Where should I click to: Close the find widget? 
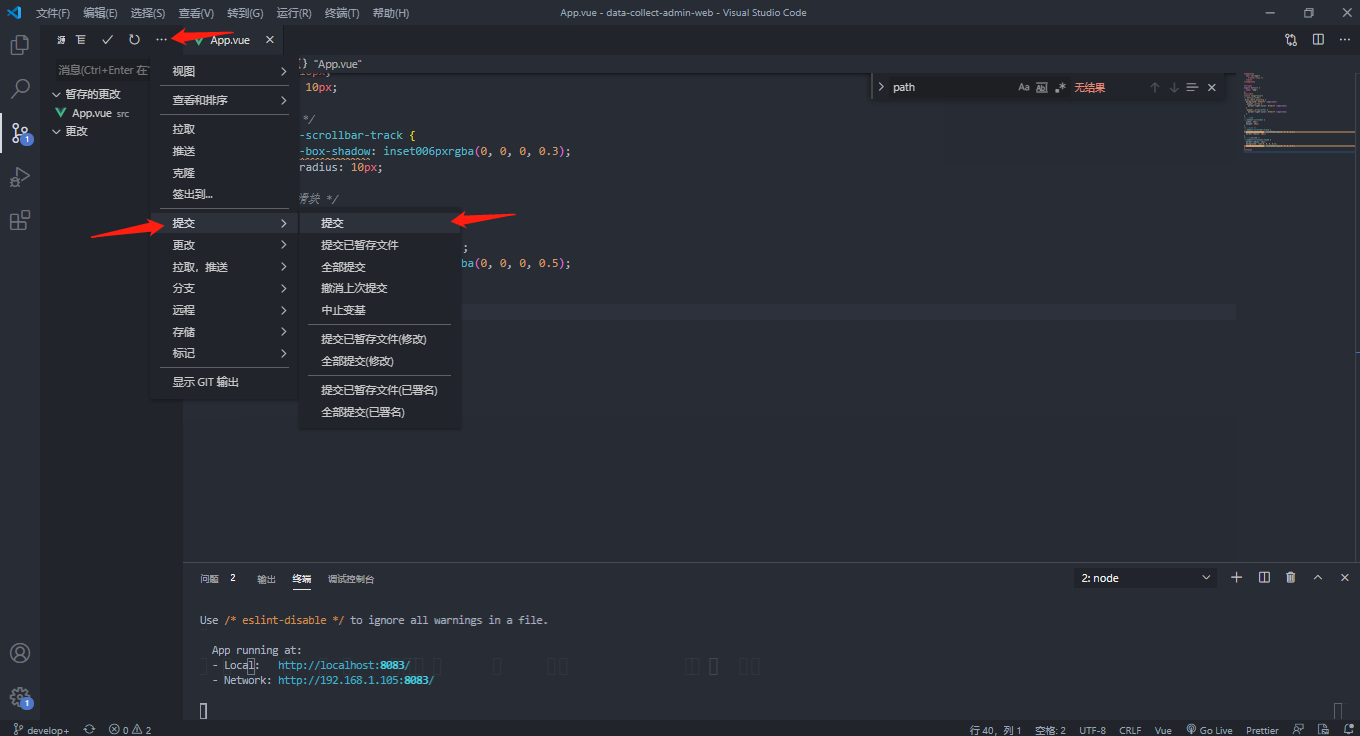click(1212, 88)
